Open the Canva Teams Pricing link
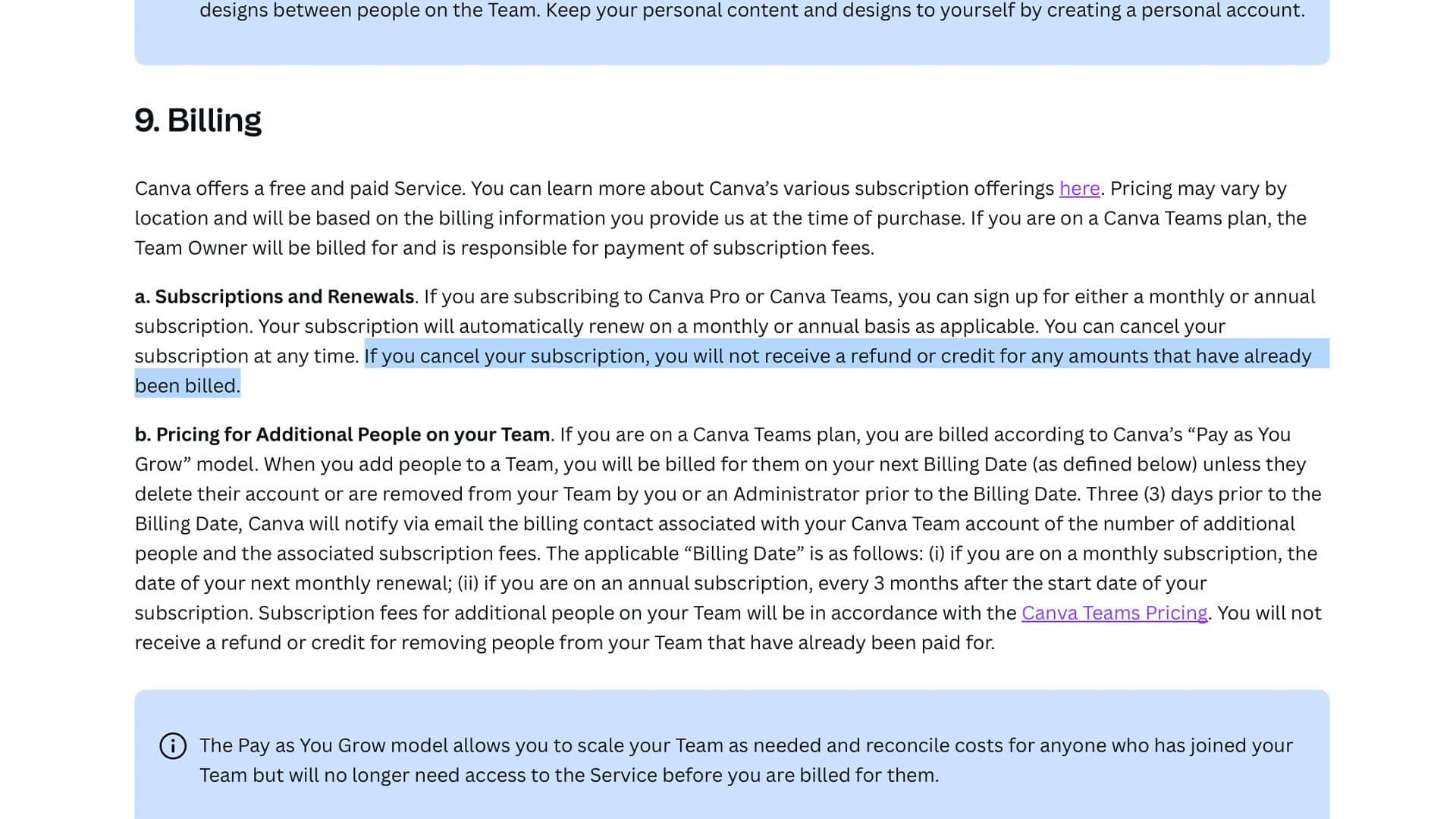1456x819 pixels. [1114, 613]
